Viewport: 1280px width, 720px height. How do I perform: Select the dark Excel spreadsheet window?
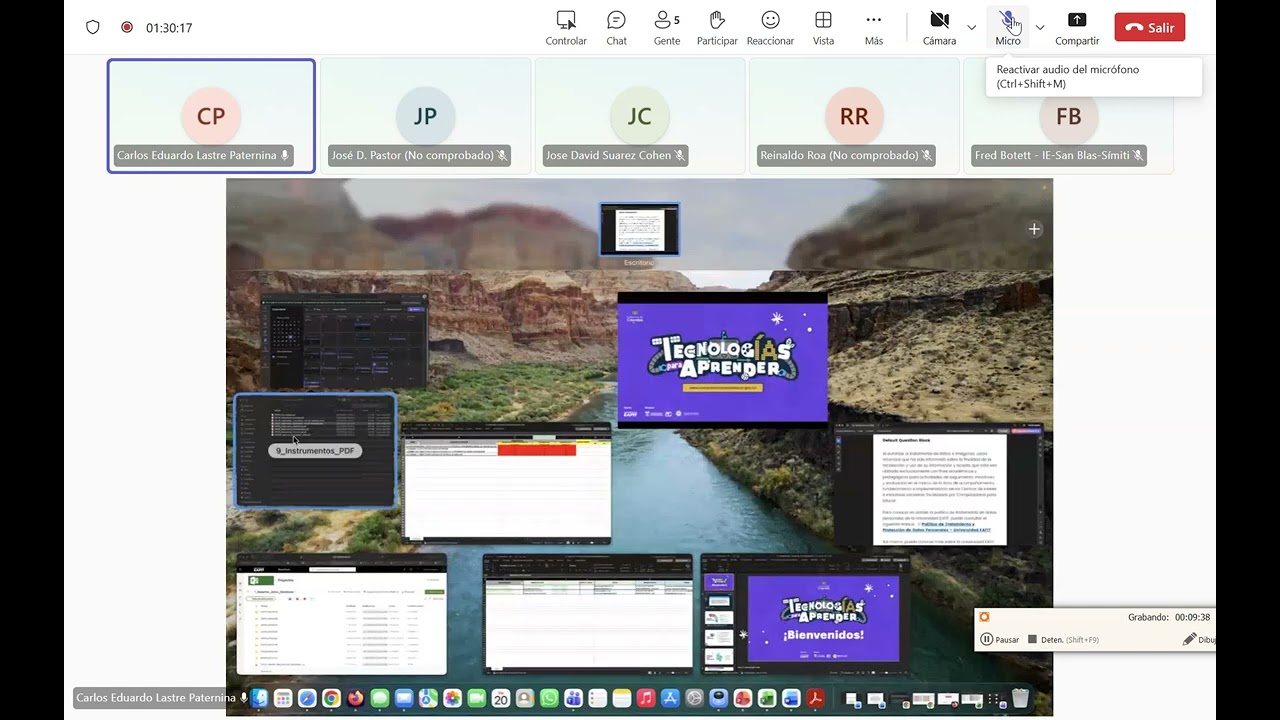tap(588, 613)
